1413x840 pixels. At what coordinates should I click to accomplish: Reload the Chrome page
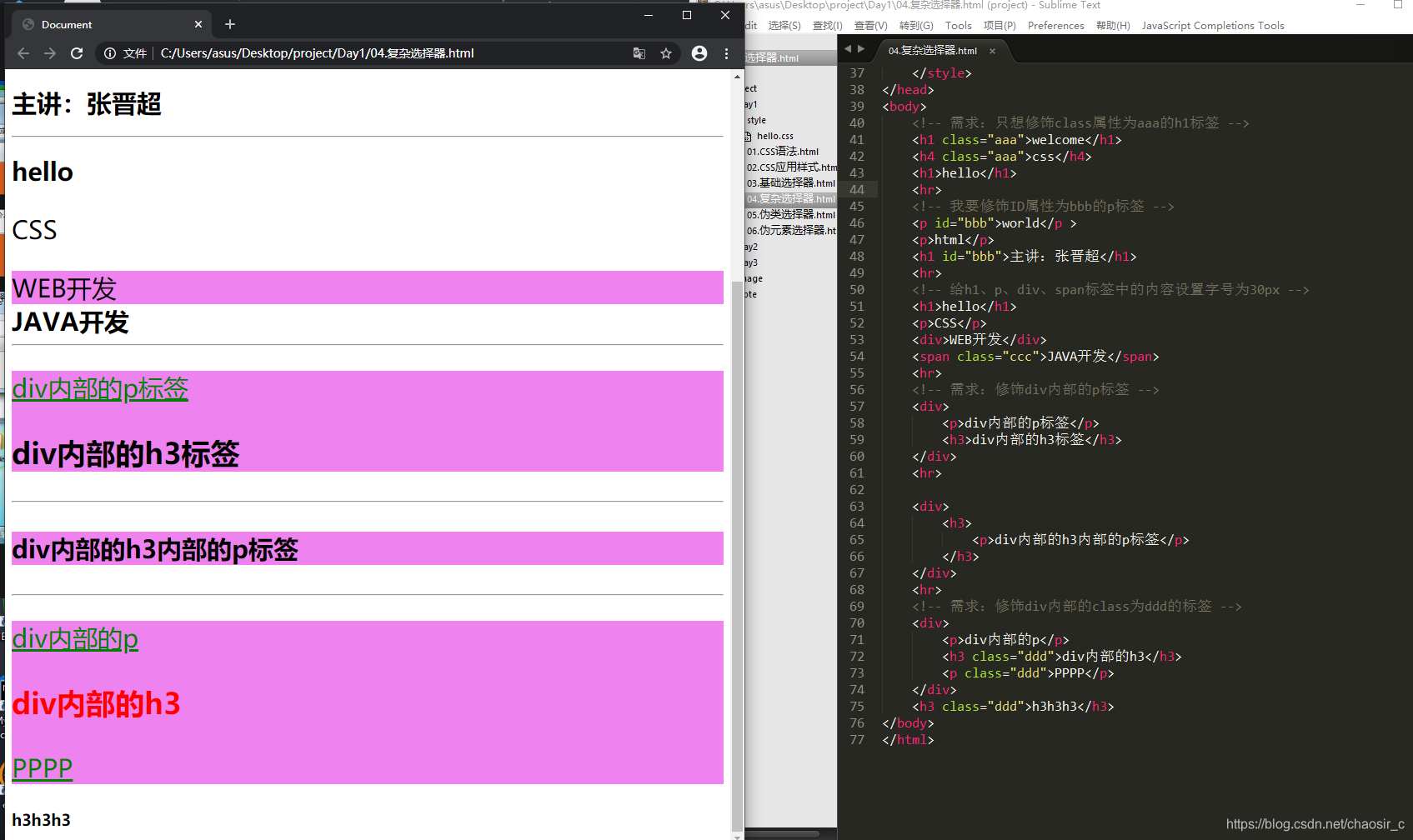[77, 53]
